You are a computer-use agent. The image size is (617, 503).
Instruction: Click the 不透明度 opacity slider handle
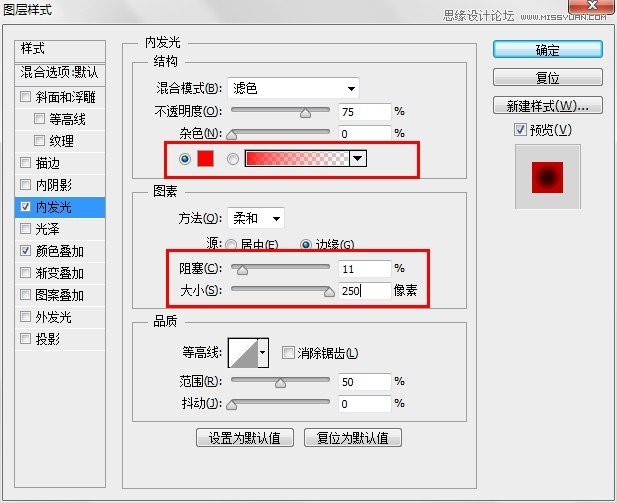click(x=305, y=113)
